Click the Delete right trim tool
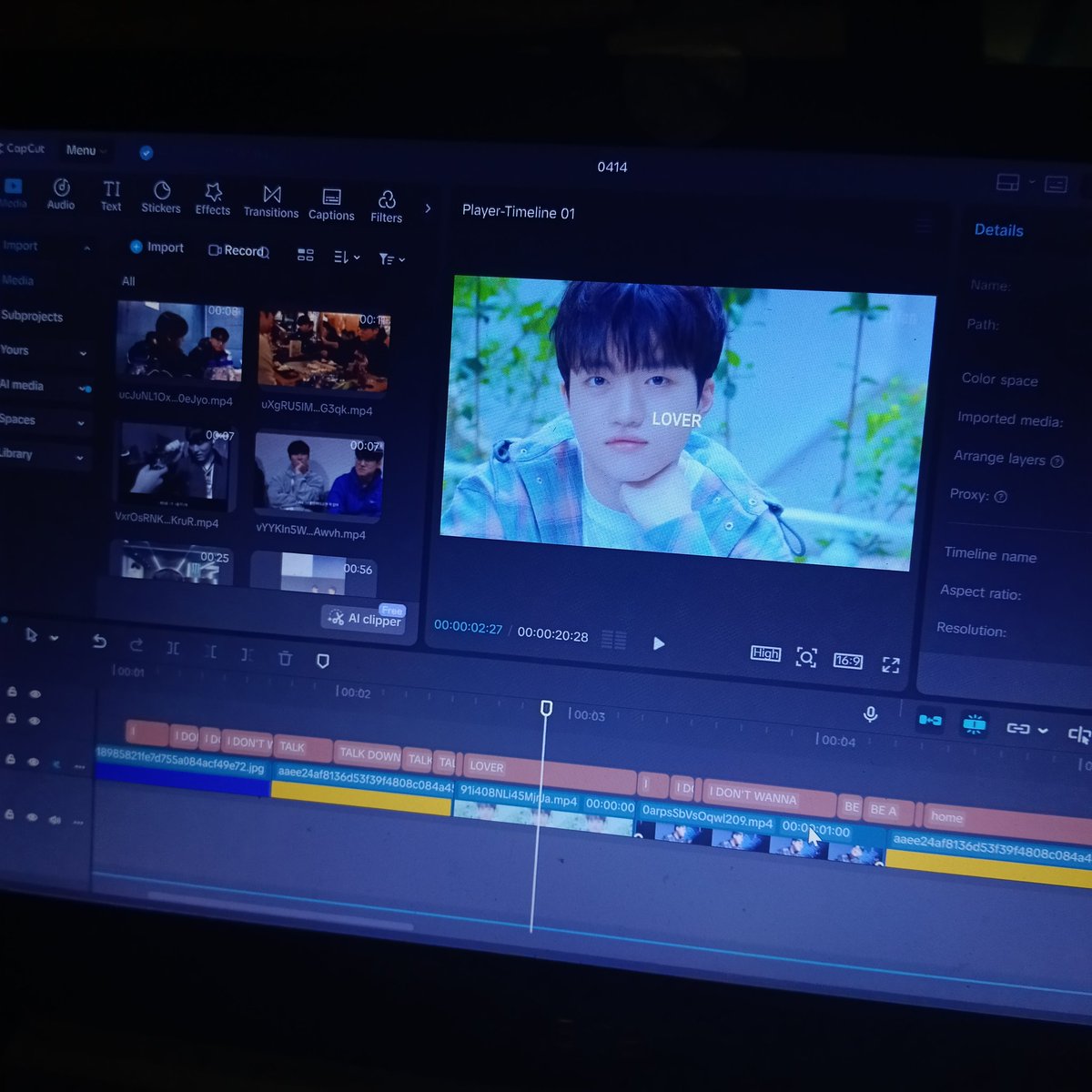 (x=247, y=654)
